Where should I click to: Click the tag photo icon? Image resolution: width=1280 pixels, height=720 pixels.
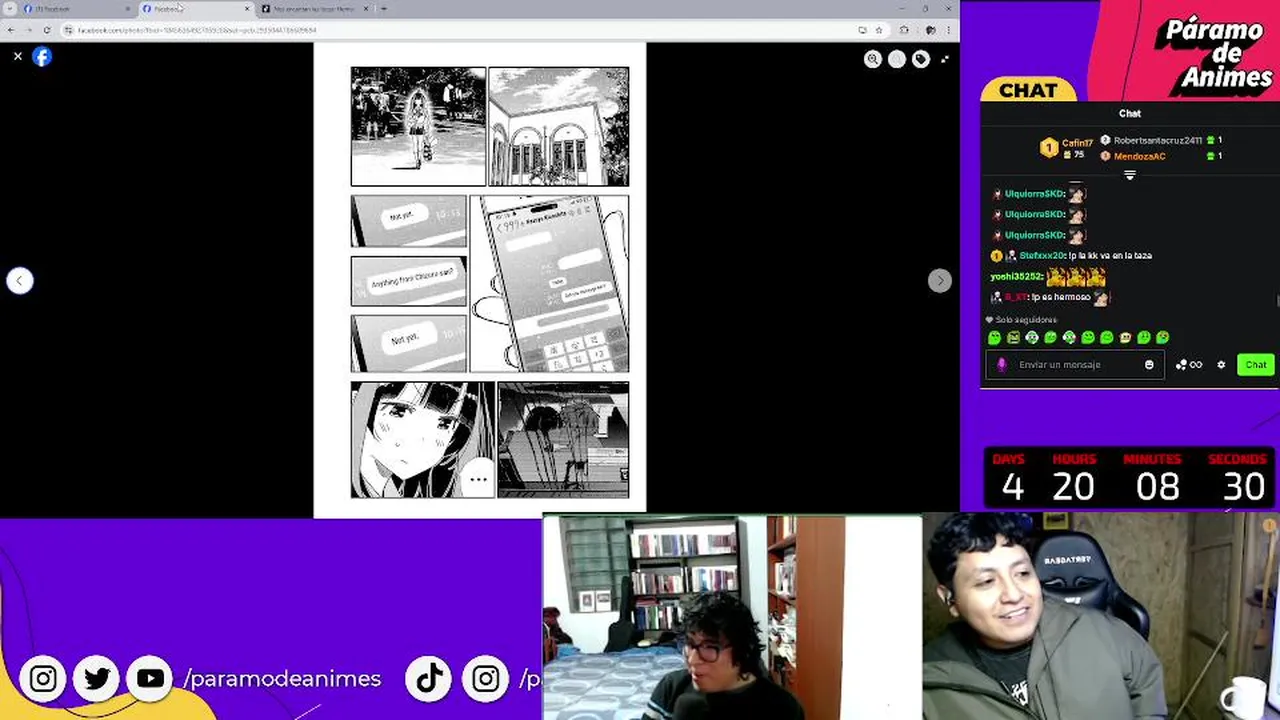(921, 60)
